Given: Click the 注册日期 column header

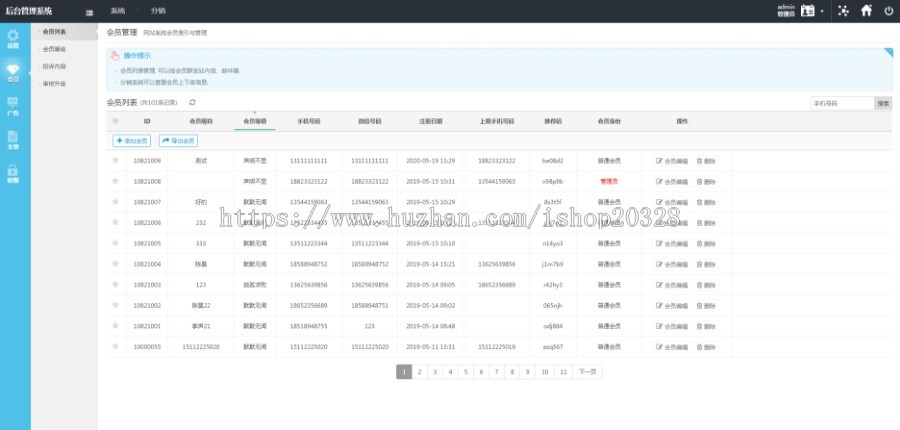Looking at the screenshot, I should pos(430,122).
